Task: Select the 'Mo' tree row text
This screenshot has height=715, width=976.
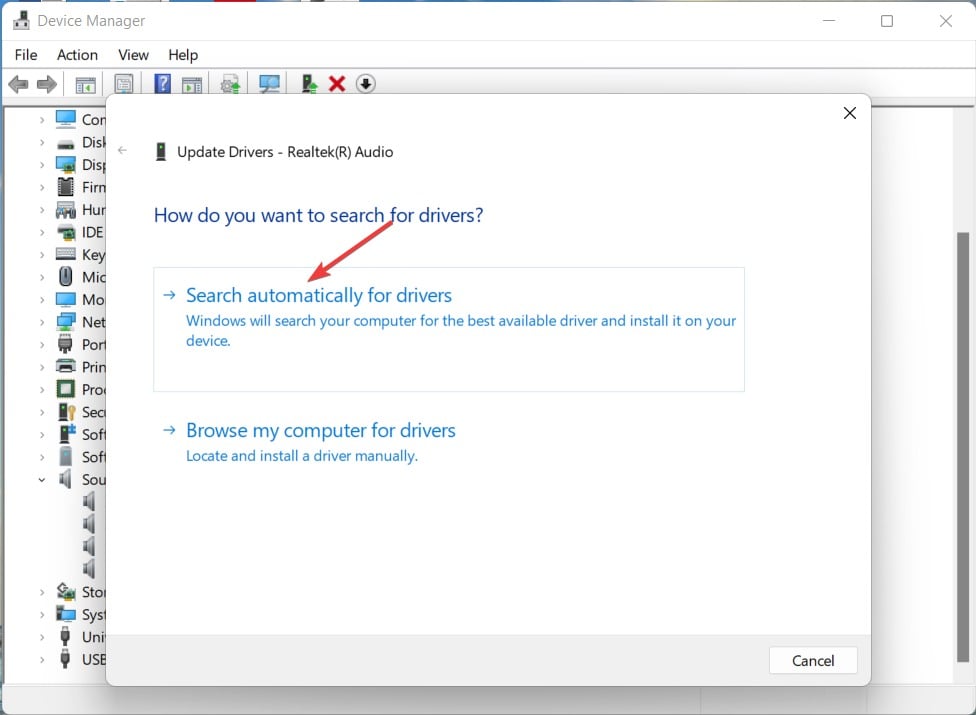Action: point(93,300)
